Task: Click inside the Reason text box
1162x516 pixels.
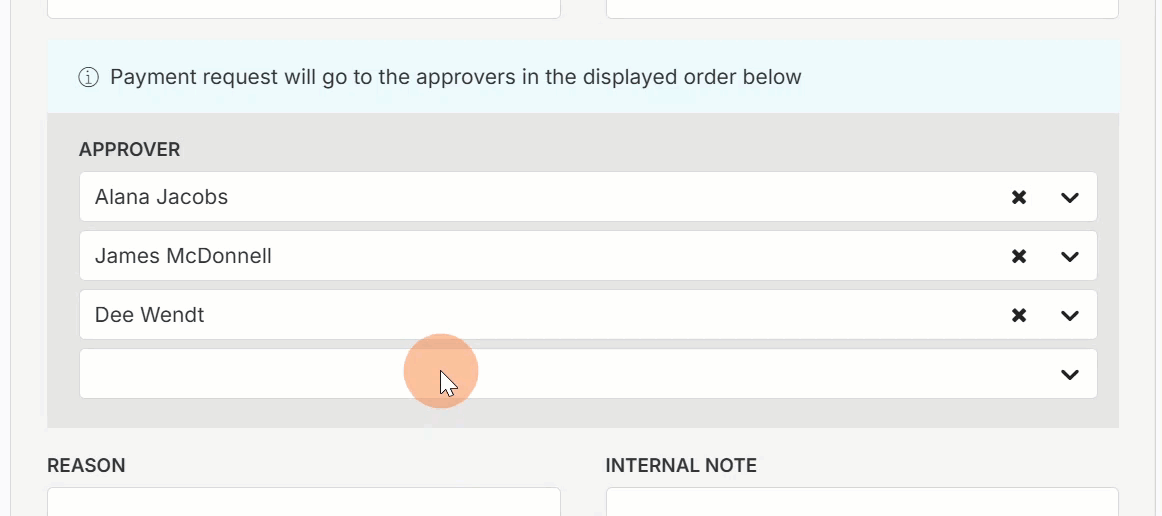Action: click(304, 502)
